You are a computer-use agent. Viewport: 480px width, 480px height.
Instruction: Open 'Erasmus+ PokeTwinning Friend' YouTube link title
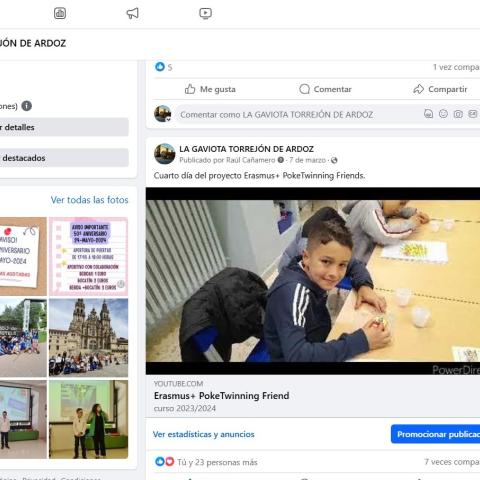(x=221, y=396)
